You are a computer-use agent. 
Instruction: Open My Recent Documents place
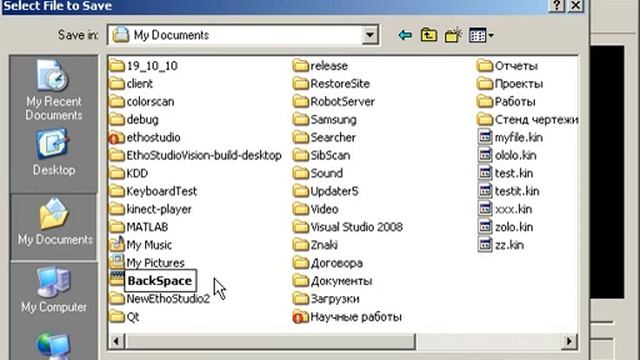53,91
